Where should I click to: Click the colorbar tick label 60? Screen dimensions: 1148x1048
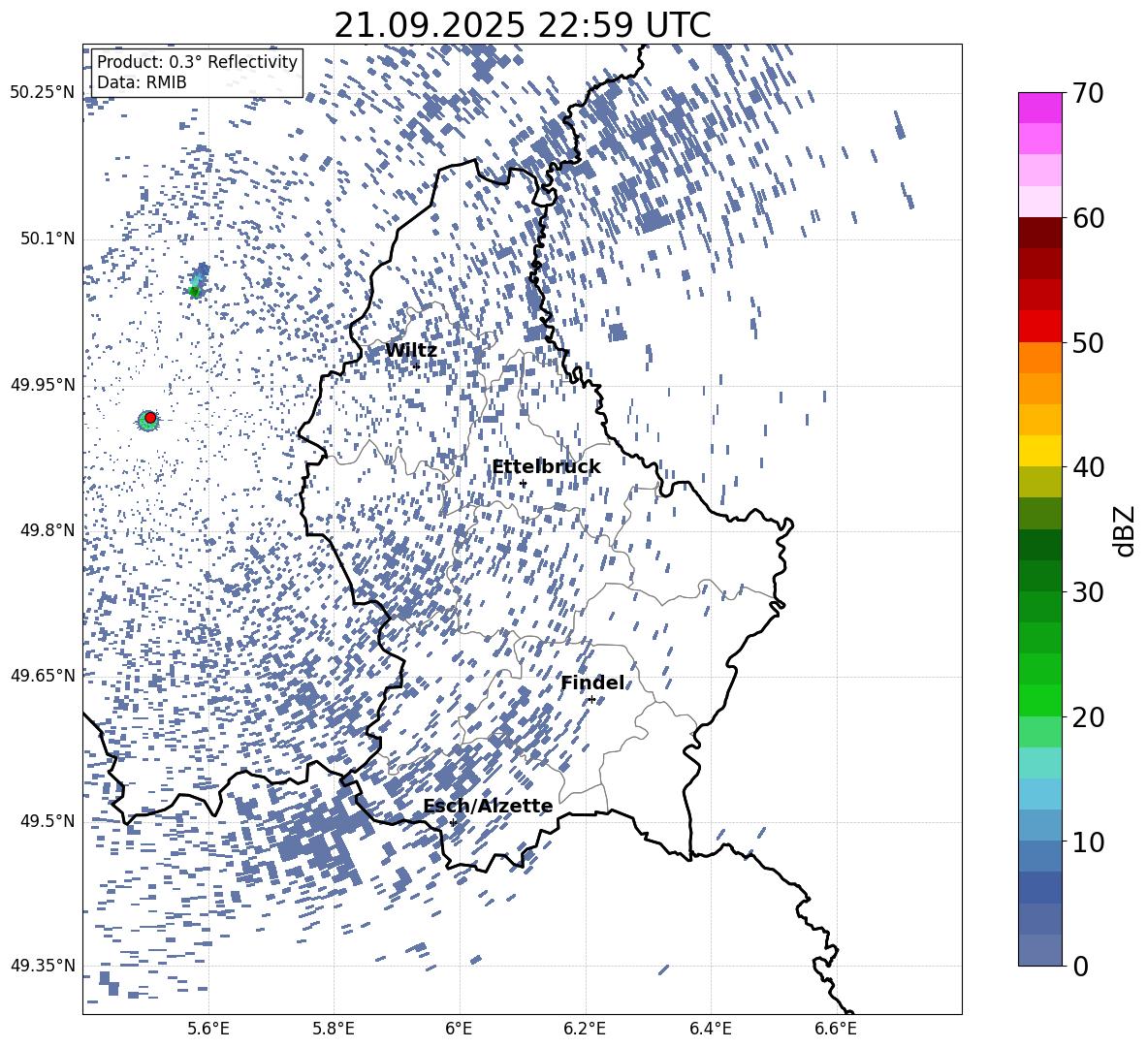coord(1088,218)
